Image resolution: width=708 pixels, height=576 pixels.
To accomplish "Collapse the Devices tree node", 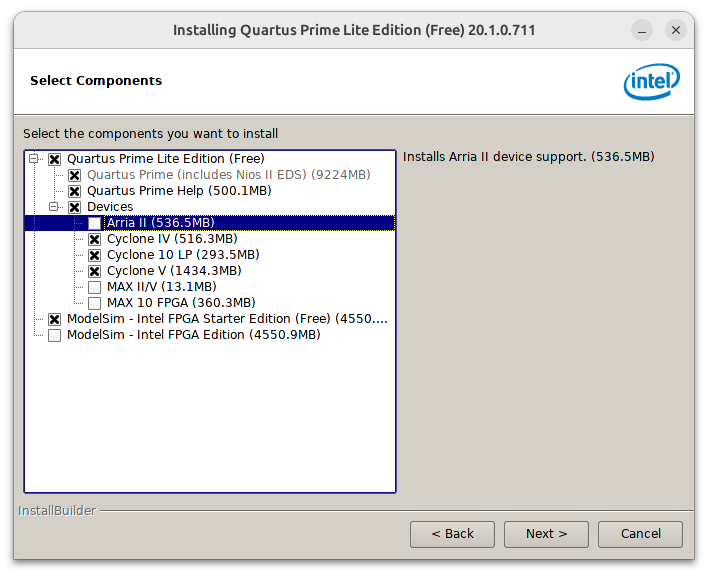I will (54, 207).
